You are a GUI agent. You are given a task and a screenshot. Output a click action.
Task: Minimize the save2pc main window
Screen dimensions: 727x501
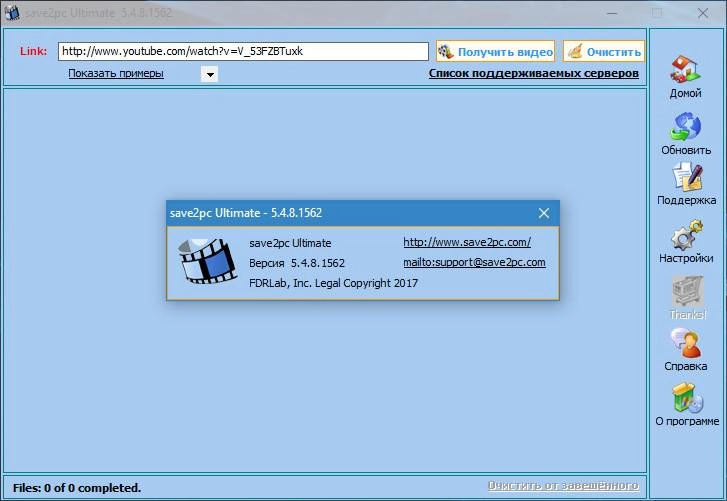tap(612, 13)
